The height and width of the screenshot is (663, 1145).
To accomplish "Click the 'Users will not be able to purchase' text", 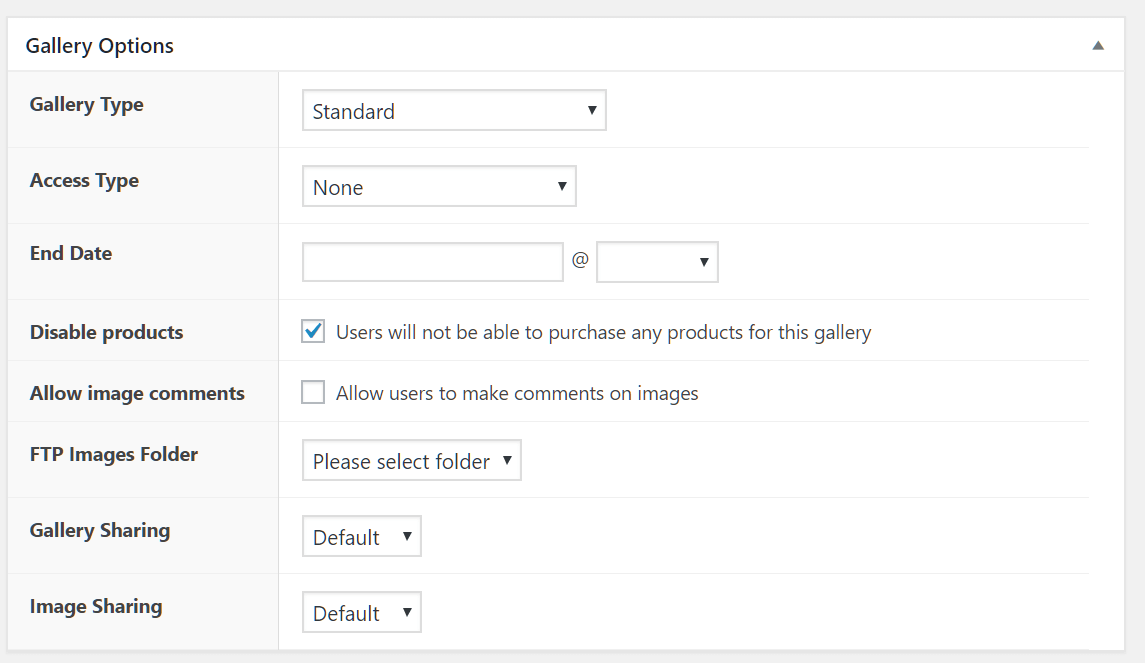I will tap(603, 332).
